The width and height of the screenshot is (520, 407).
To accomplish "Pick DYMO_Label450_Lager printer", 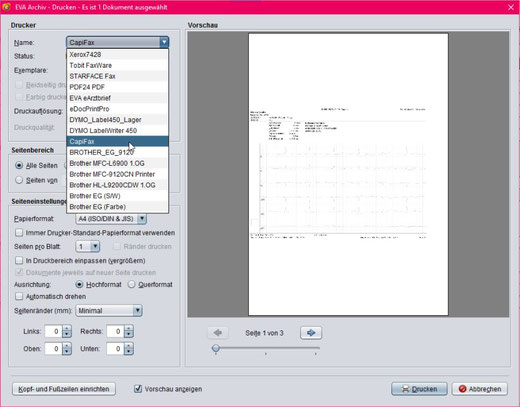I will point(117,120).
